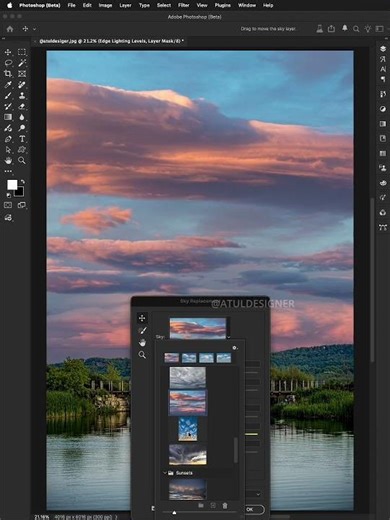Select the Crop tool
390x520 pixels.
pos(8,74)
